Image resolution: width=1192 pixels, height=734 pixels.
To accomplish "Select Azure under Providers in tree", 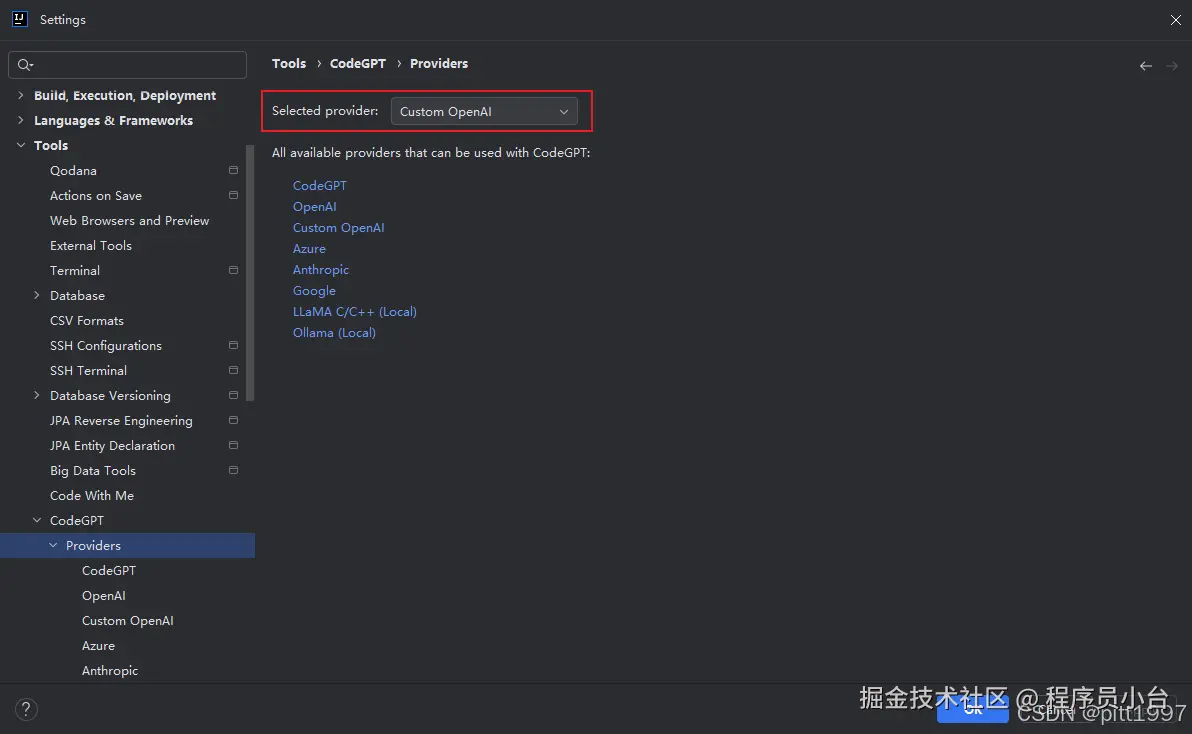I will click(x=98, y=646).
